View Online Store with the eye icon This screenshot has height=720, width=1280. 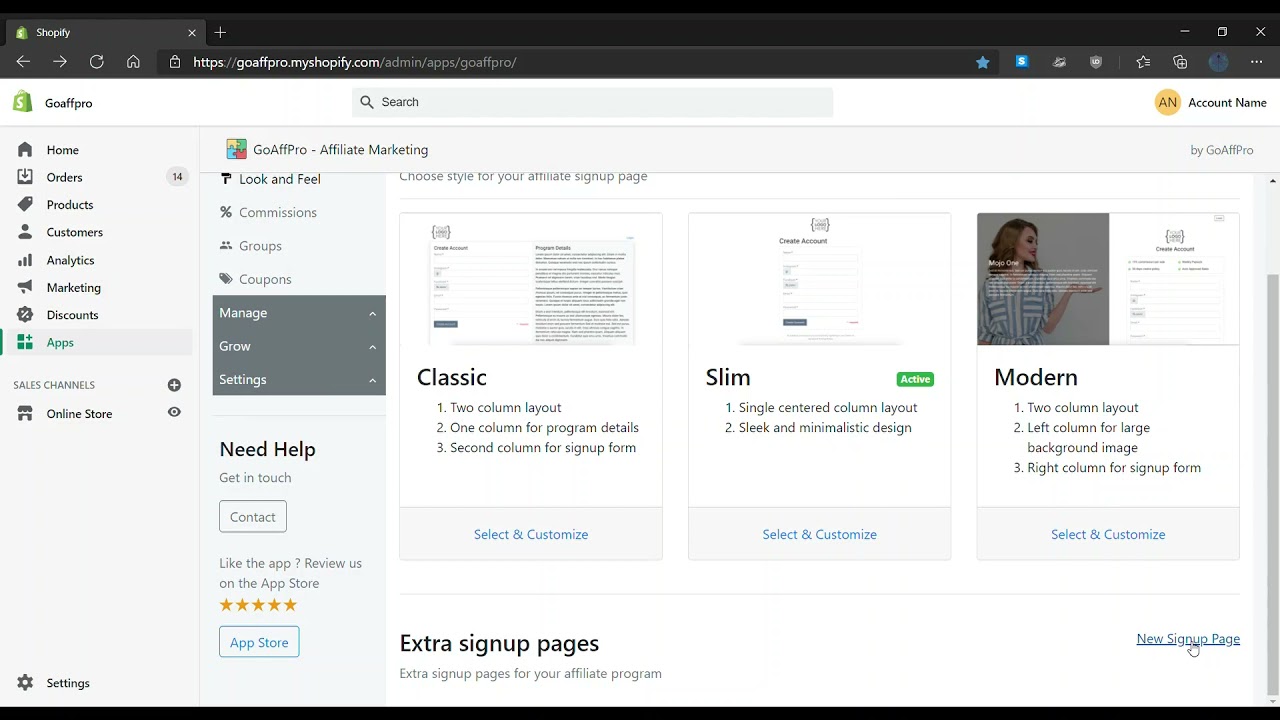click(174, 412)
